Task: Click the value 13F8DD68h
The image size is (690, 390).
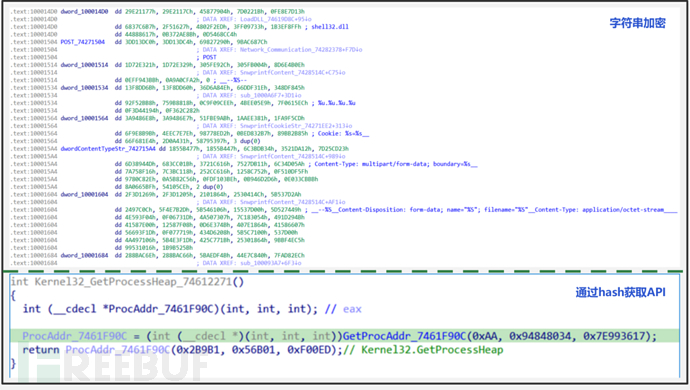Action: 140,88
